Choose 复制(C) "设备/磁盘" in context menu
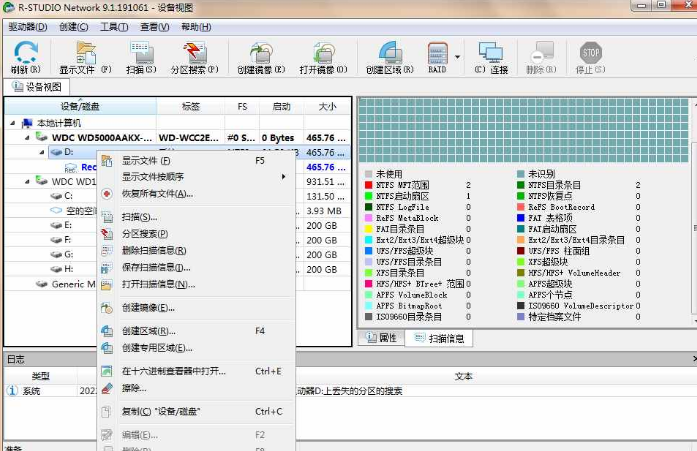 [196, 412]
